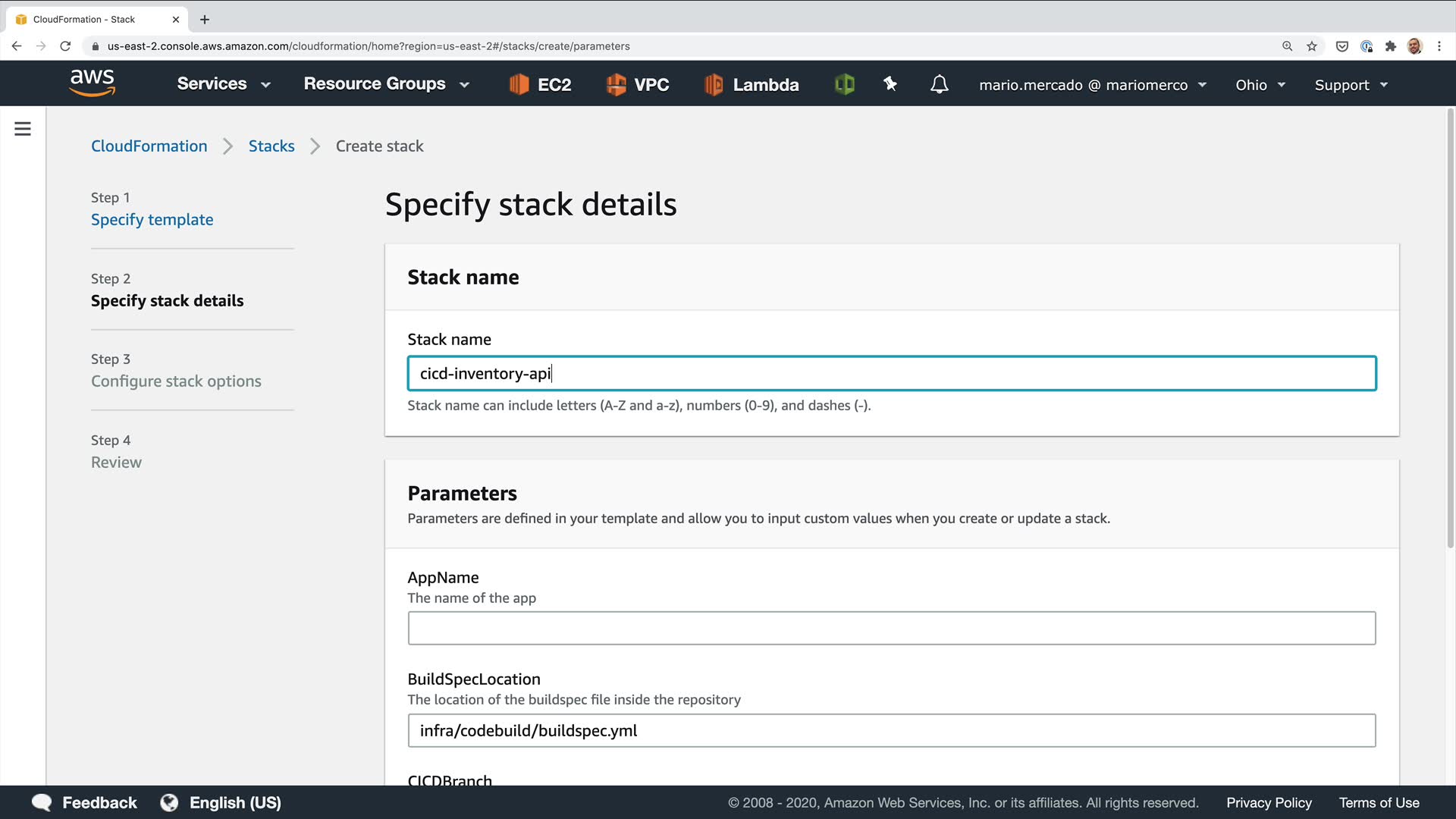1456x819 pixels.
Task: Open a new browser tab
Action: (205, 20)
